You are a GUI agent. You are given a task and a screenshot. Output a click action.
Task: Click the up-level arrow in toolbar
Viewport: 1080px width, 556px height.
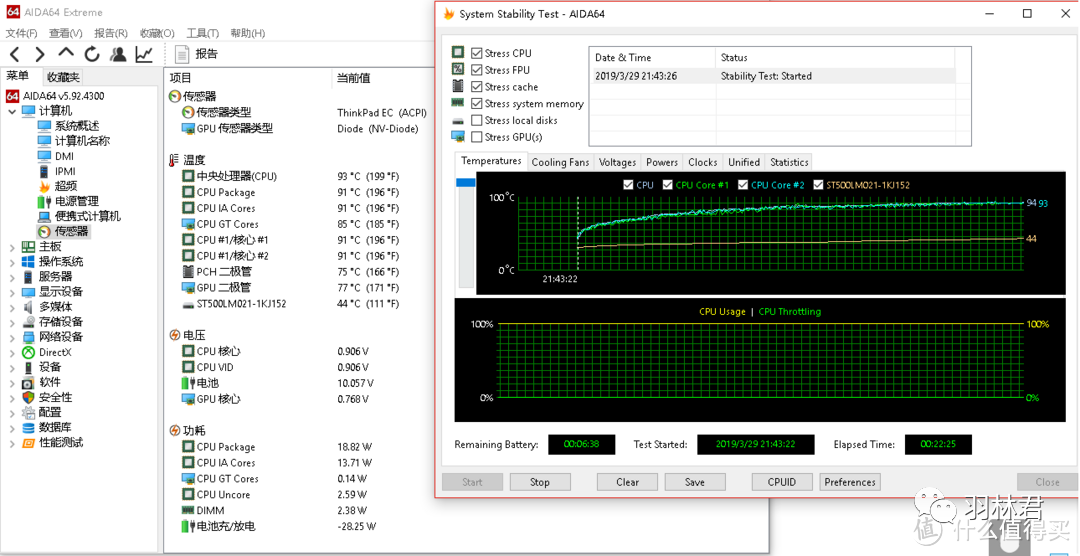tap(65, 53)
